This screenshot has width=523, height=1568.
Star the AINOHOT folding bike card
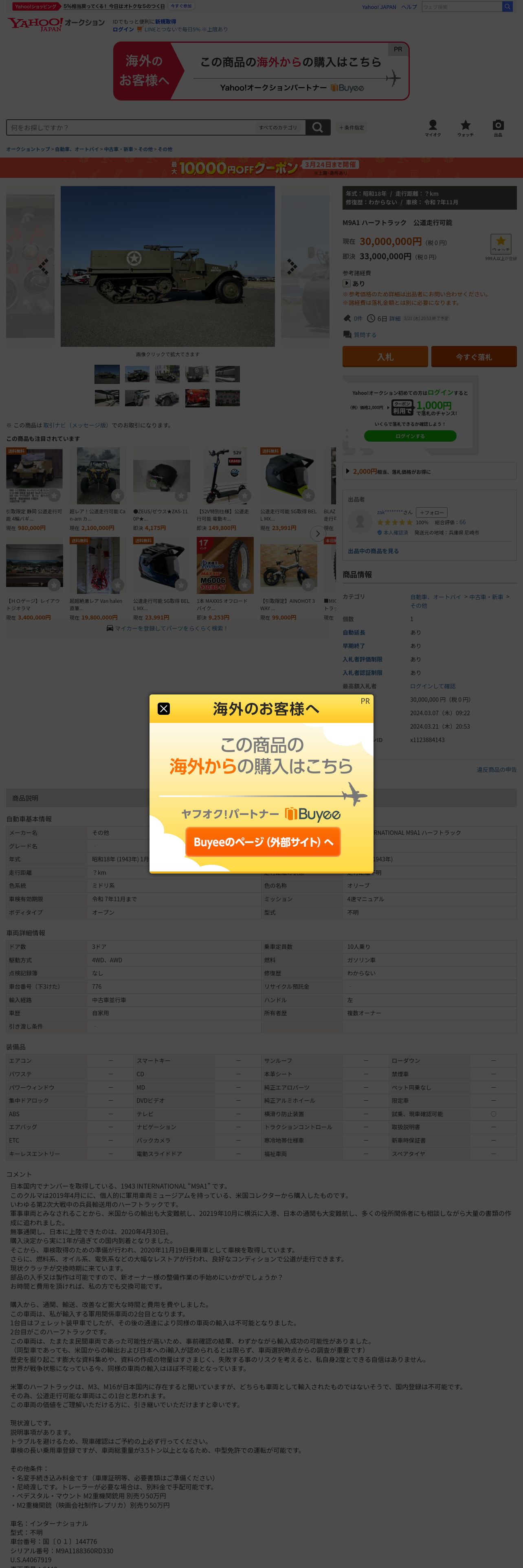click(x=309, y=585)
